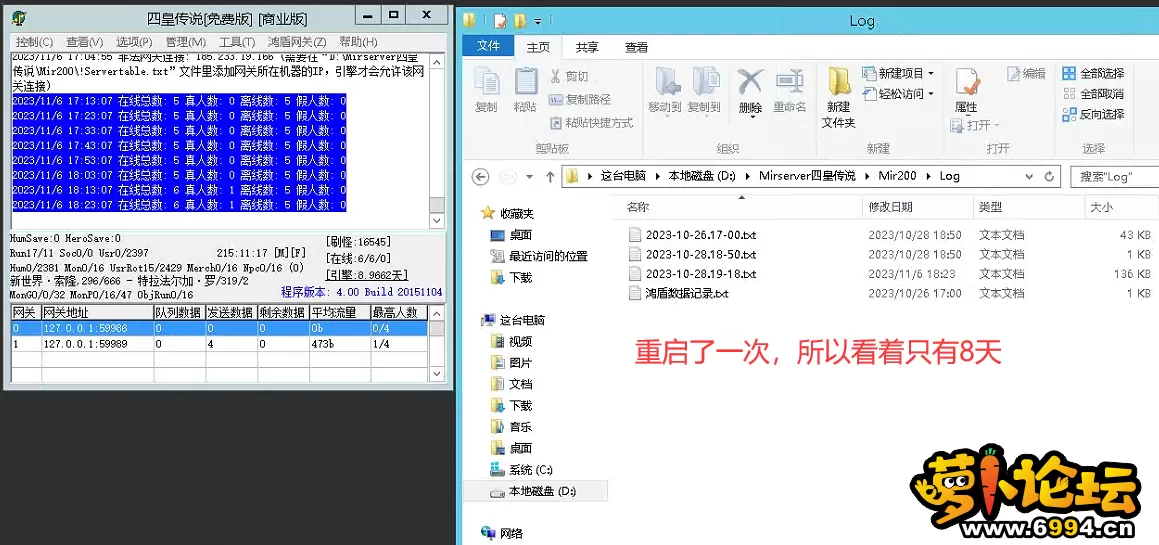Click the Back navigation arrow in Explorer
The width and height of the screenshot is (1159, 545).
tap(480, 177)
